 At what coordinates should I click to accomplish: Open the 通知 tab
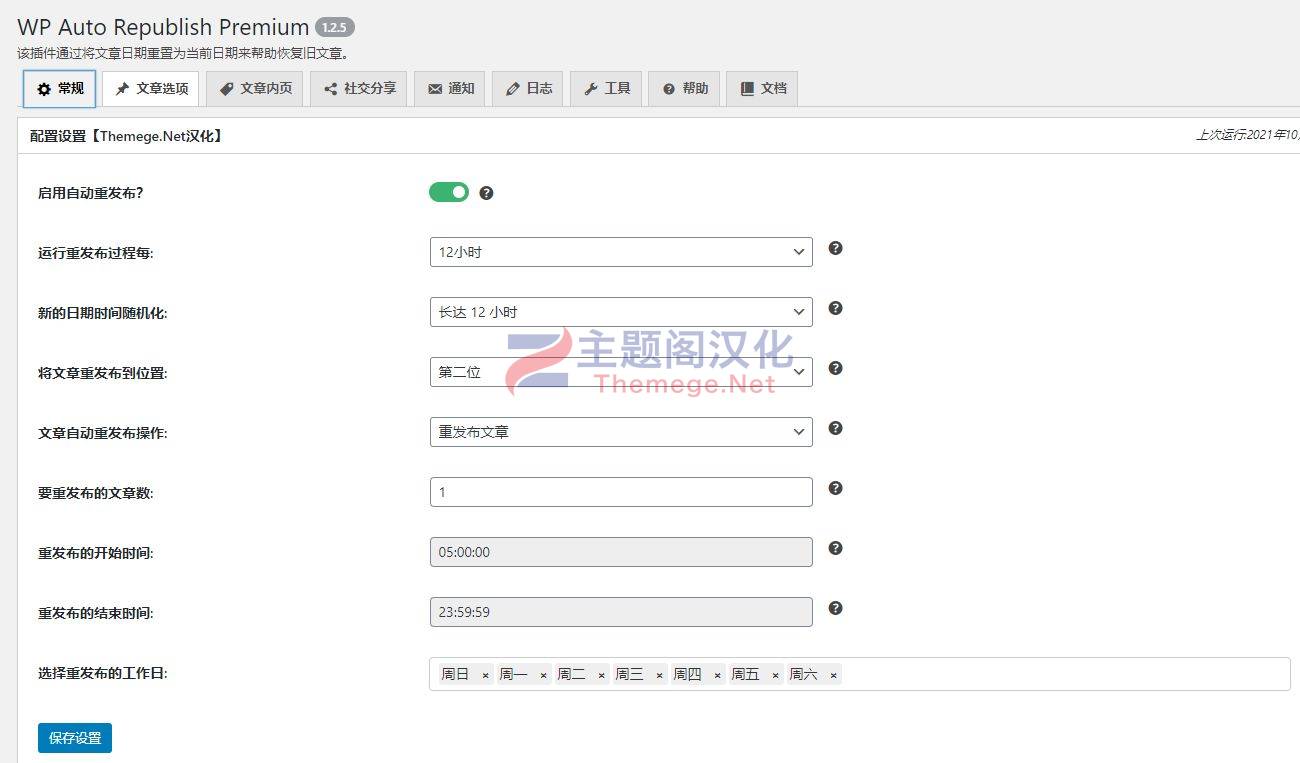451,89
